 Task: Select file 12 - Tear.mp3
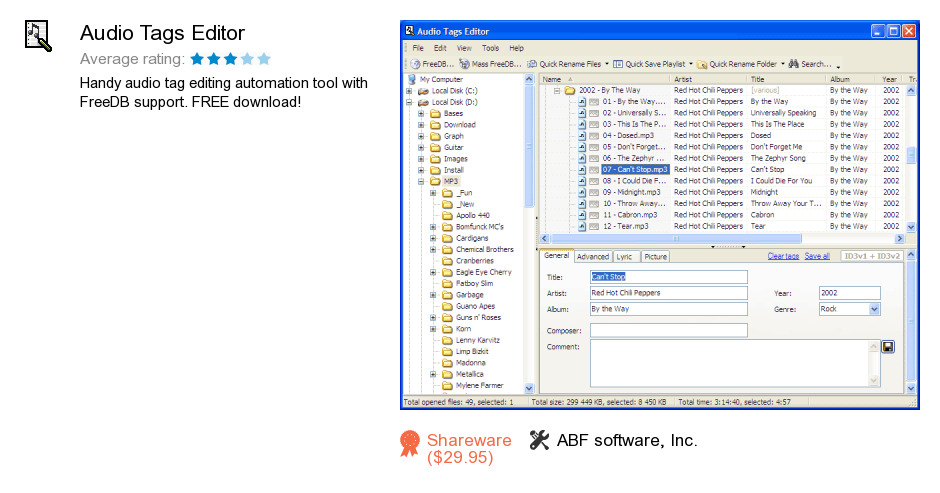(x=626, y=226)
